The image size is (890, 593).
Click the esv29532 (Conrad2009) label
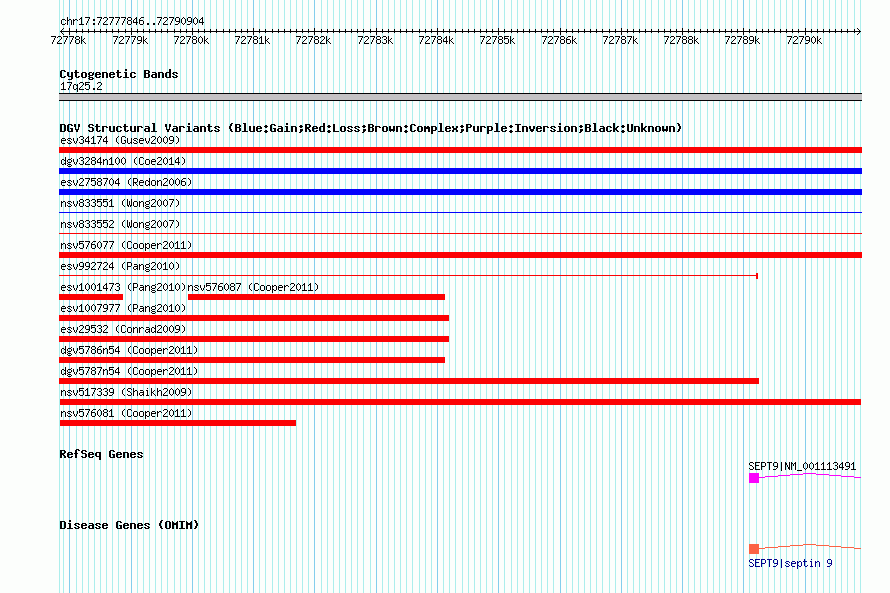(123, 329)
